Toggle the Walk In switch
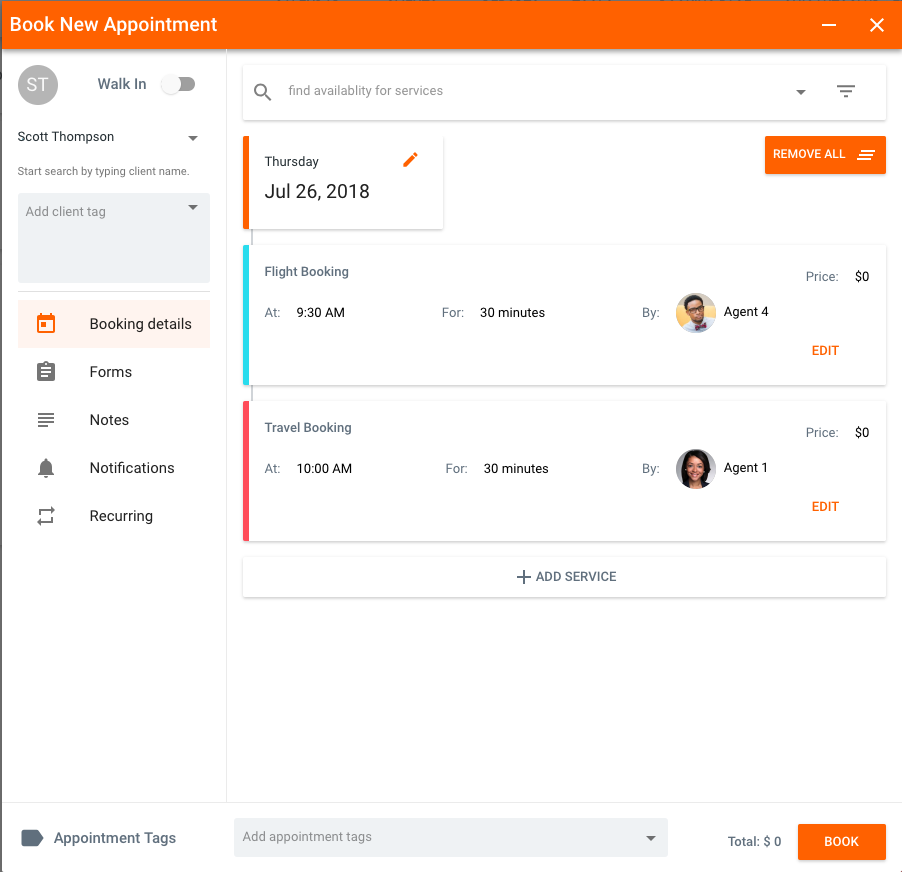Viewport: 902px width, 872px height. (178, 85)
